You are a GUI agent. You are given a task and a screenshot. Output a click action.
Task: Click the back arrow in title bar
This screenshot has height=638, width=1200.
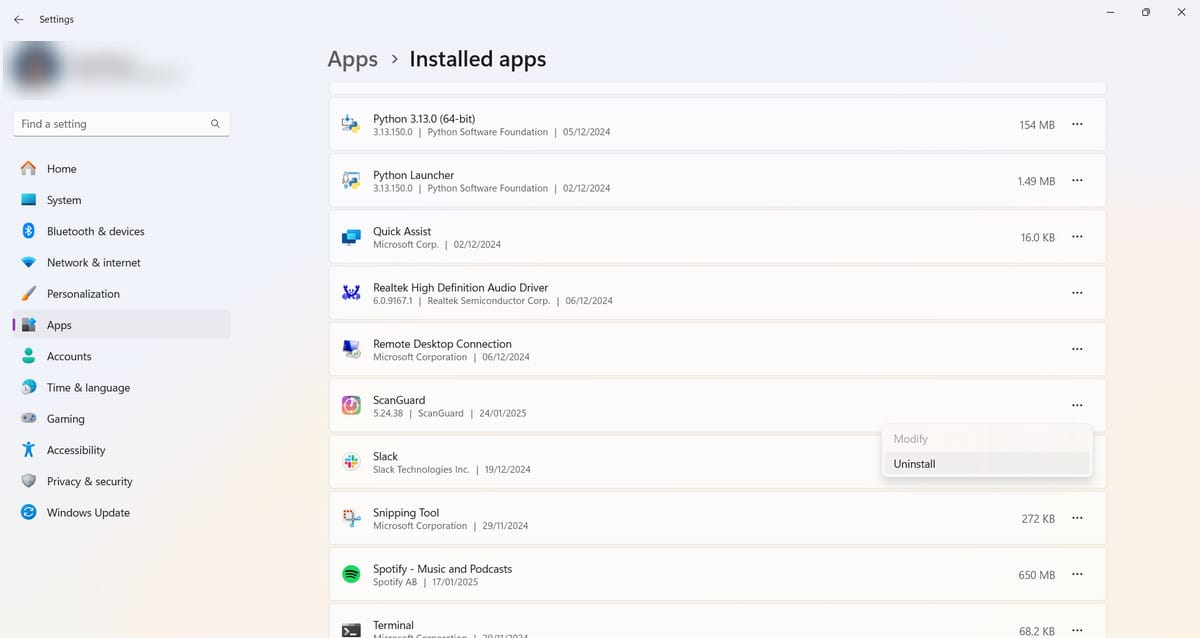click(18, 19)
